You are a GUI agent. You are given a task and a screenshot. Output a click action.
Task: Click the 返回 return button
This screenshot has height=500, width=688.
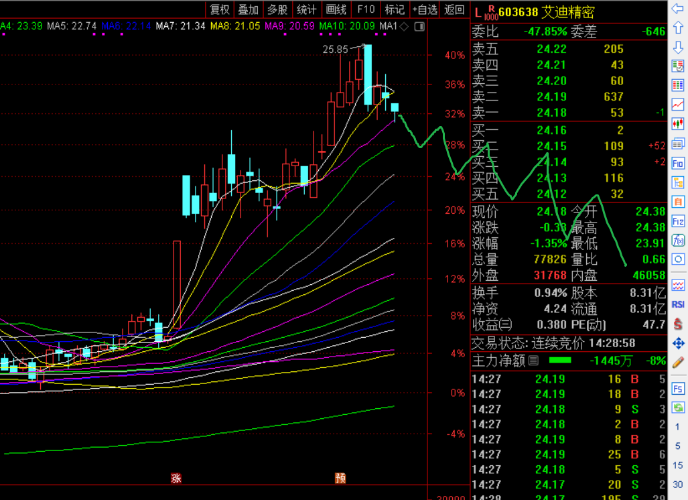click(455, 9)
